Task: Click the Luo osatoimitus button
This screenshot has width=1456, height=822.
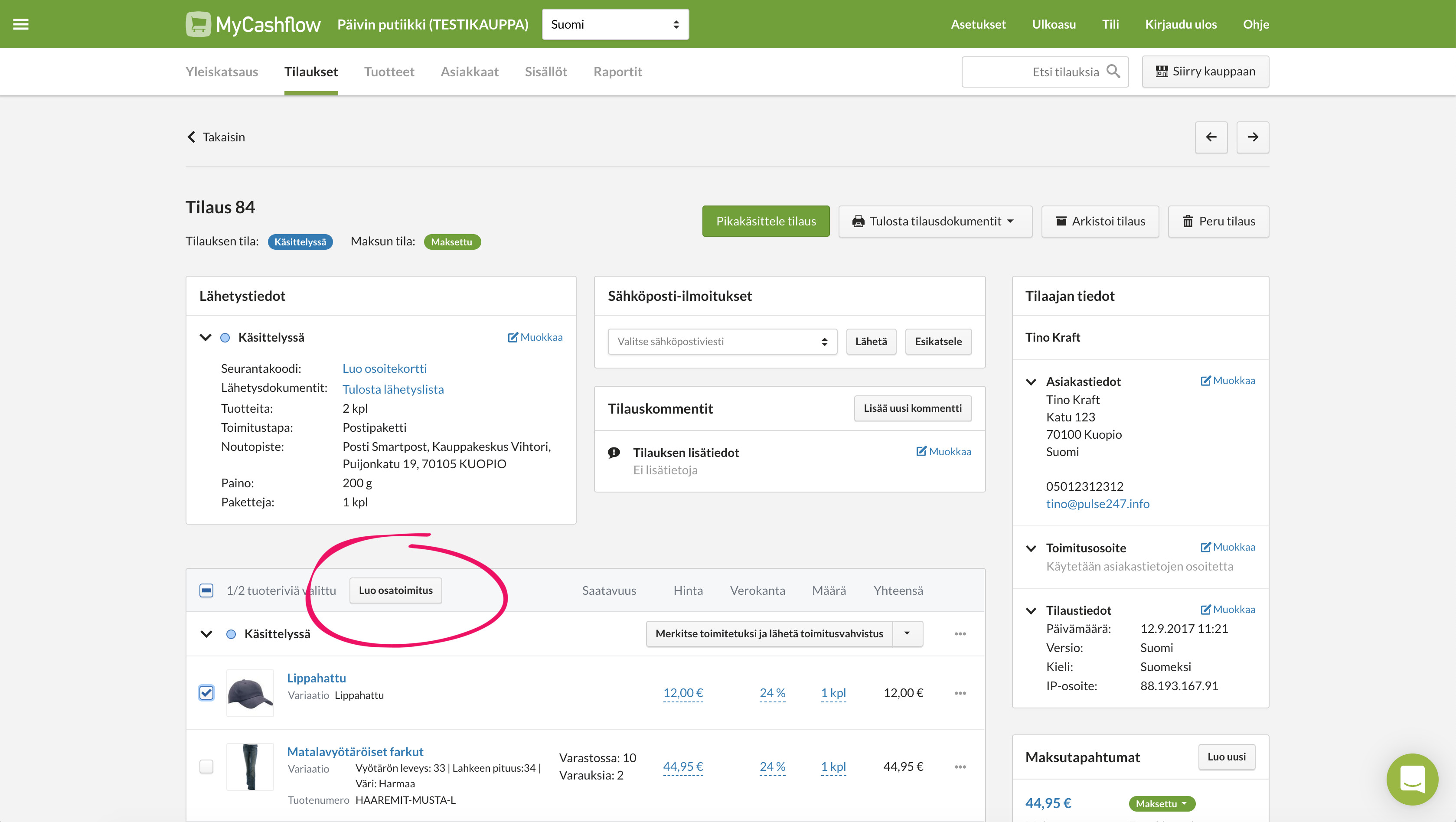Action: click(x=395, y=590)
